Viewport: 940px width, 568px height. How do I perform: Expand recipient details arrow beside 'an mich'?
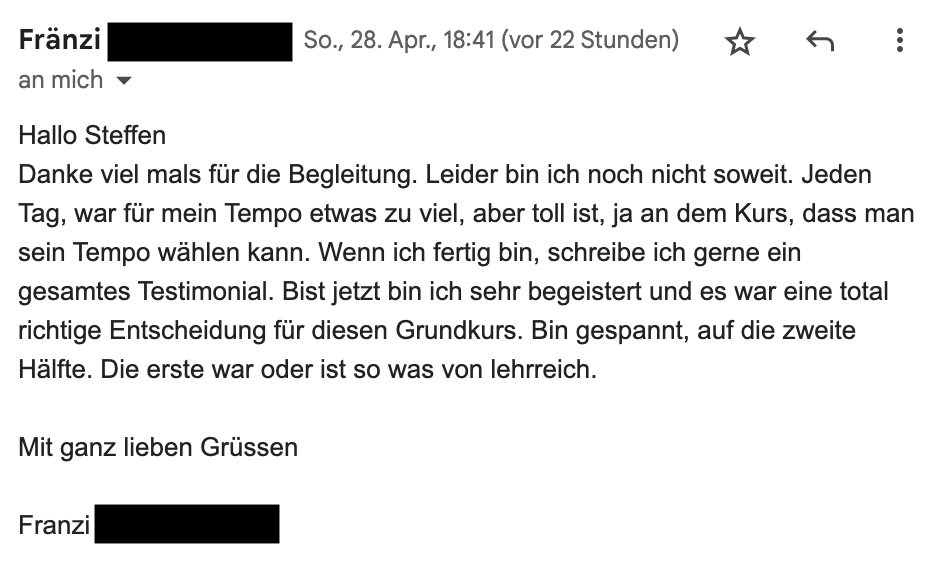[x=124, y=81]
